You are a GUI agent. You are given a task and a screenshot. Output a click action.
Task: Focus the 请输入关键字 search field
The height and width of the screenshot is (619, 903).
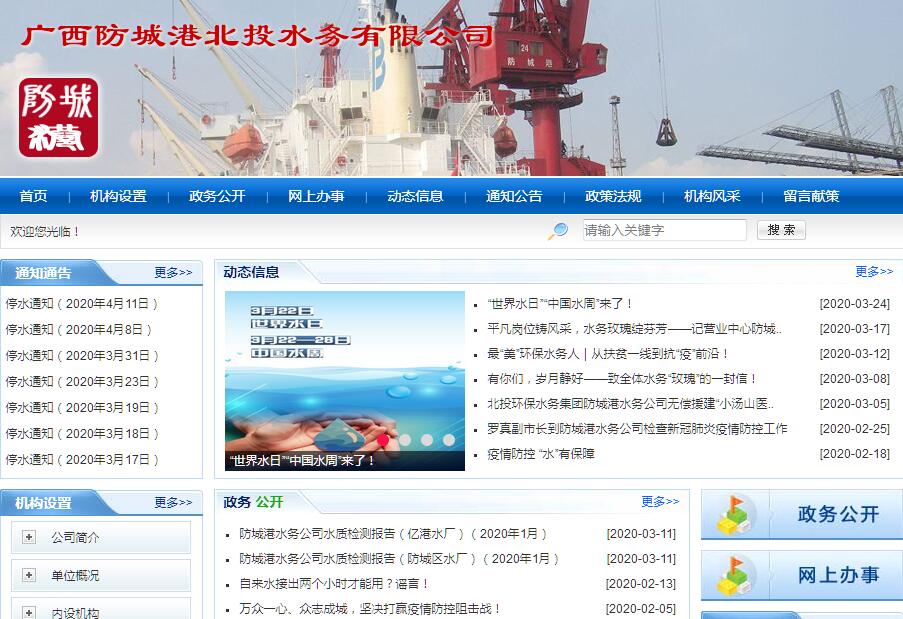click(665, 230)
